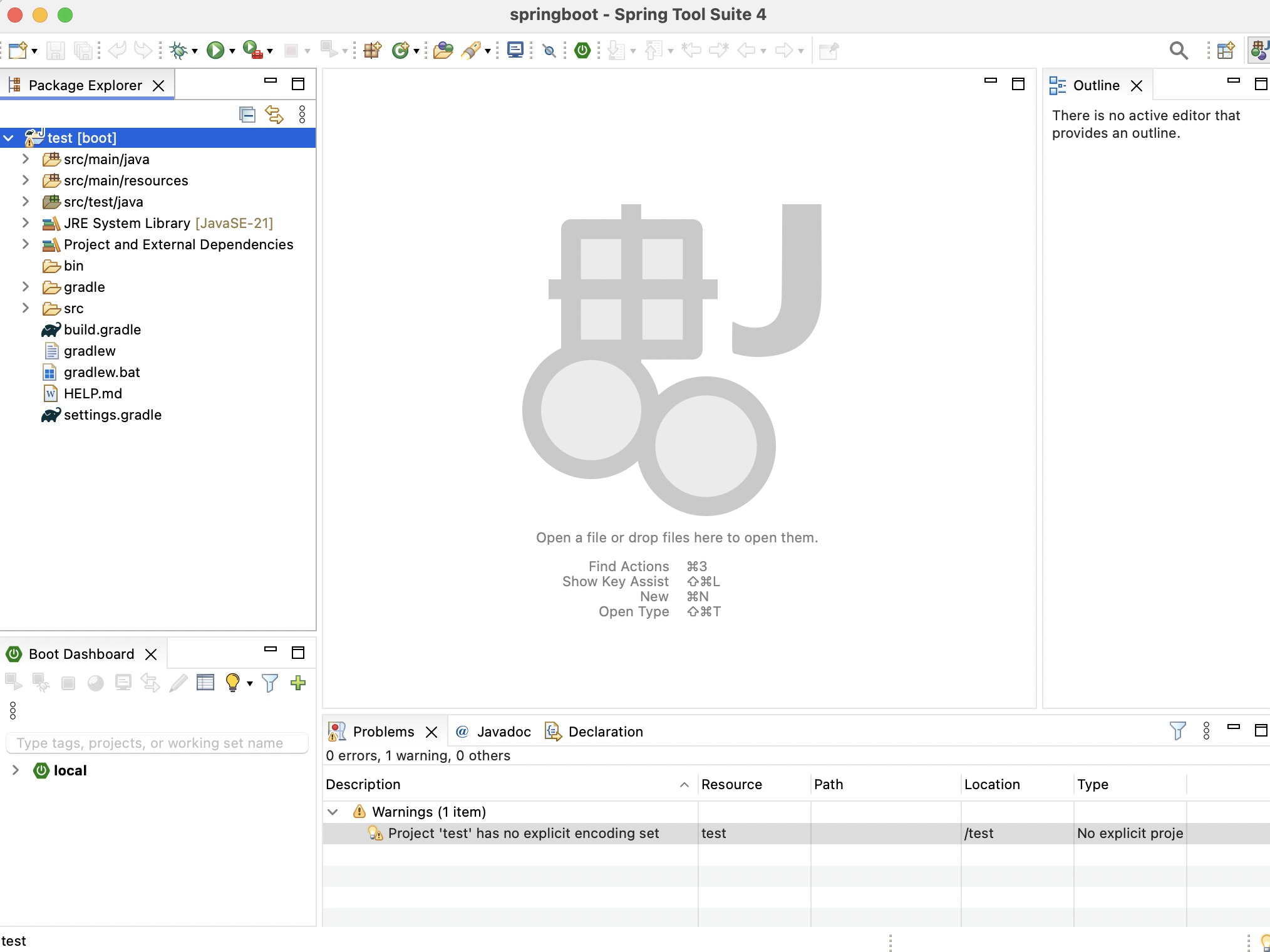Screen dimensions: 1270x952
Task: Toggle Link with Editor in Package Explorer
Action: coord(274,115)
